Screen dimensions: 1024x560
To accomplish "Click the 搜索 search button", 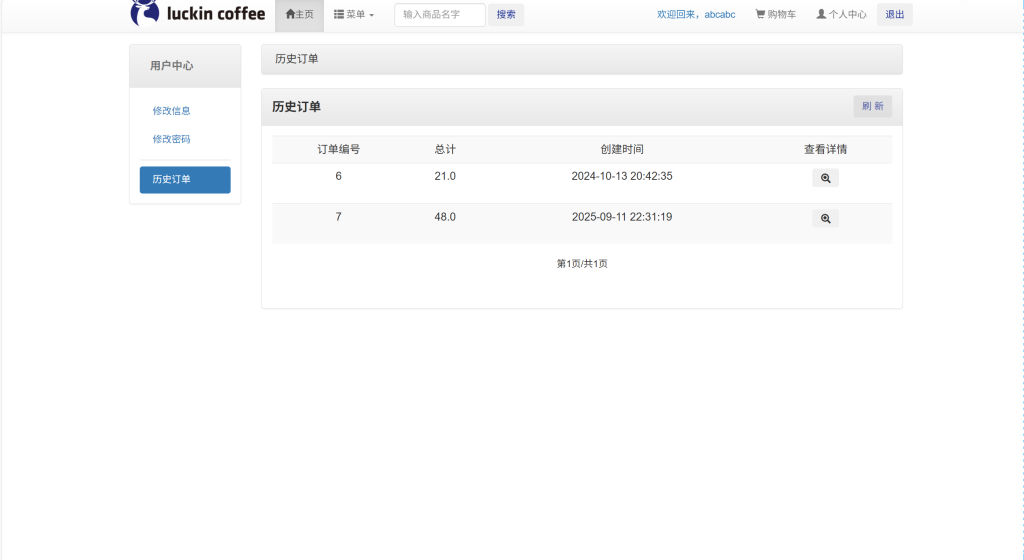I will tap(506, 14).
